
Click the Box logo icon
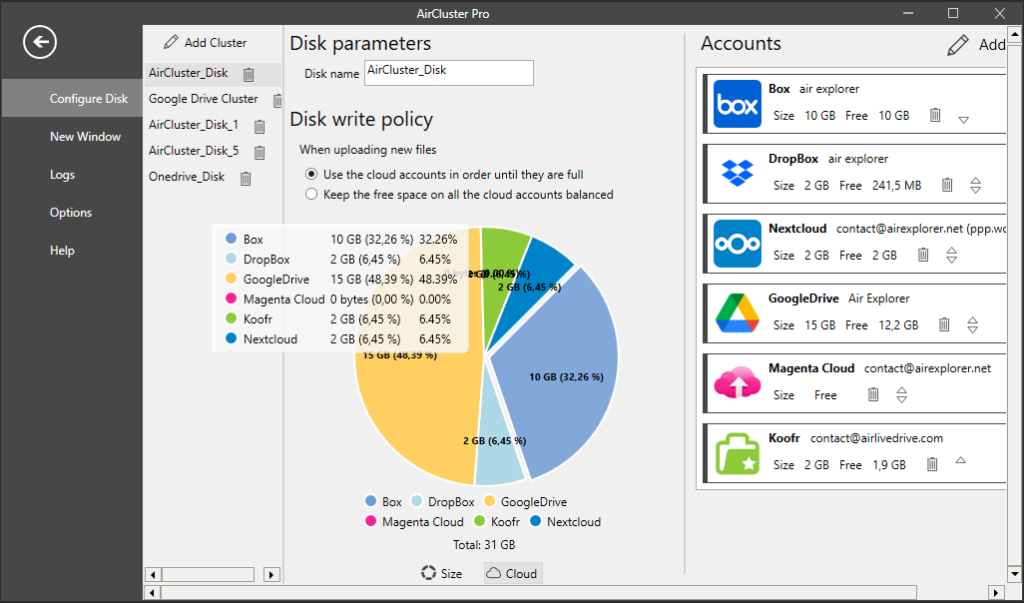(x=737, y=104)
